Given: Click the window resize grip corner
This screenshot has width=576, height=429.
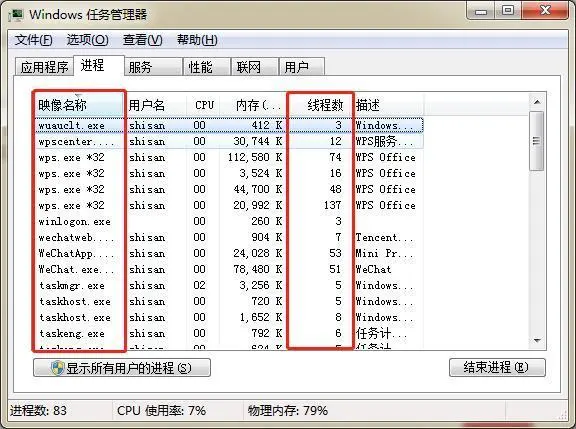Looking at the screenshot, I should (563, 415).
